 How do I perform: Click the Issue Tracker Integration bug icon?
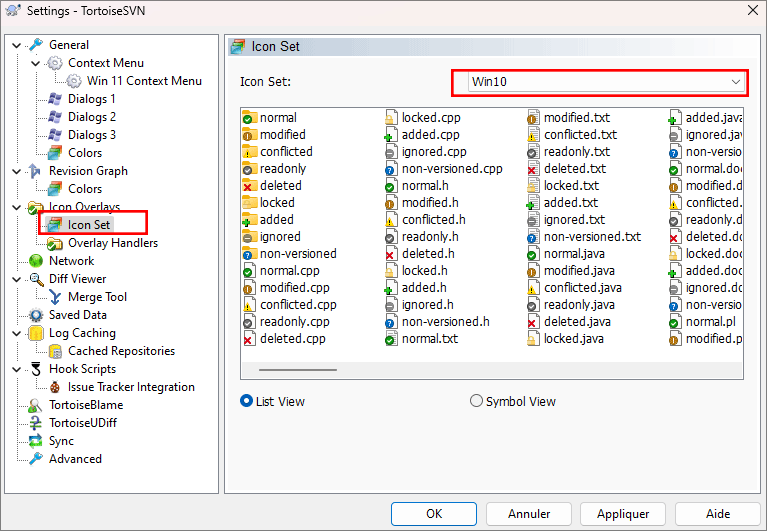[x=55, y=387]
